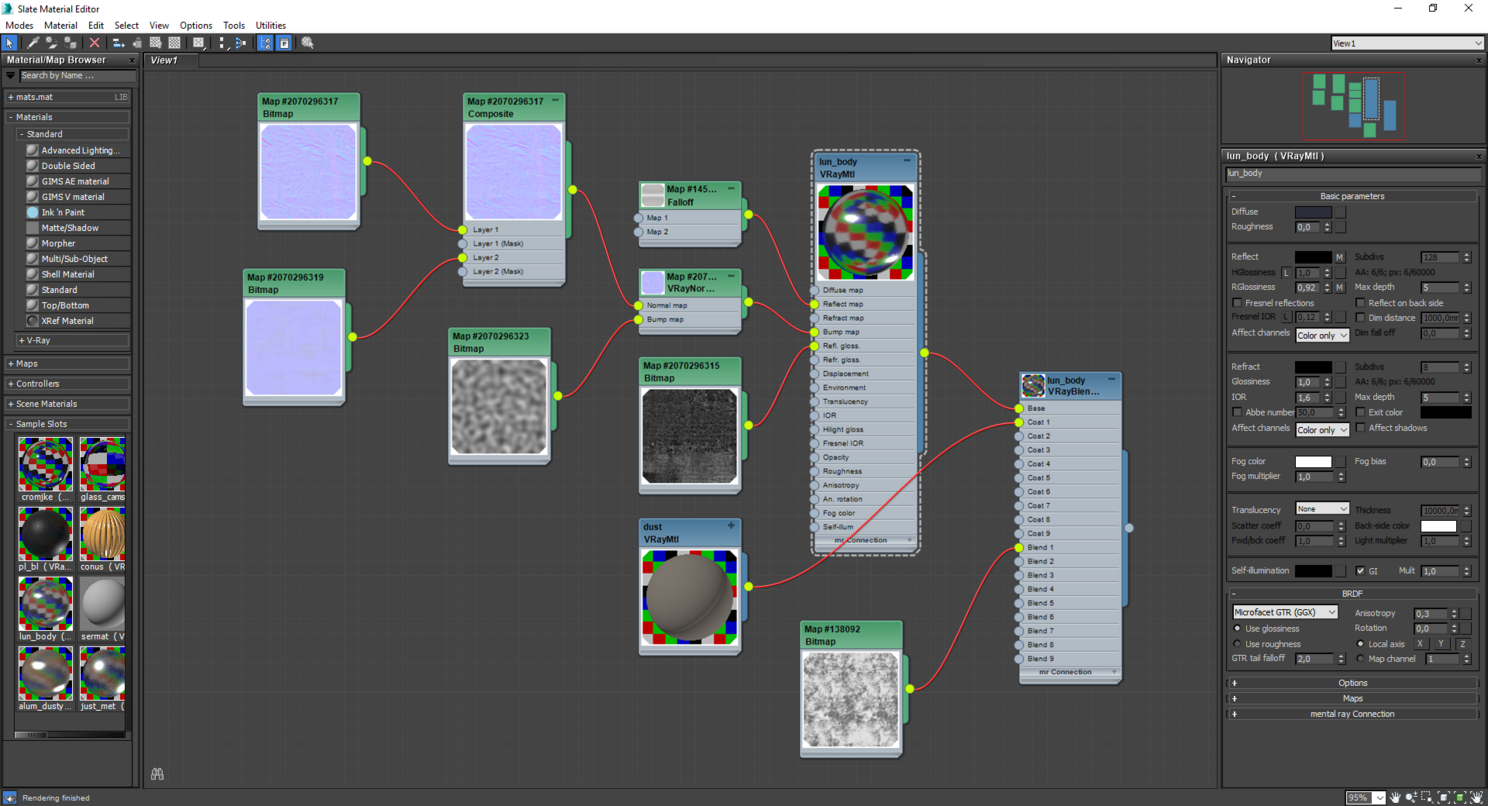Delete selected nodes with red X
This screenshot has width=1488, height=806.
[95, 43]
